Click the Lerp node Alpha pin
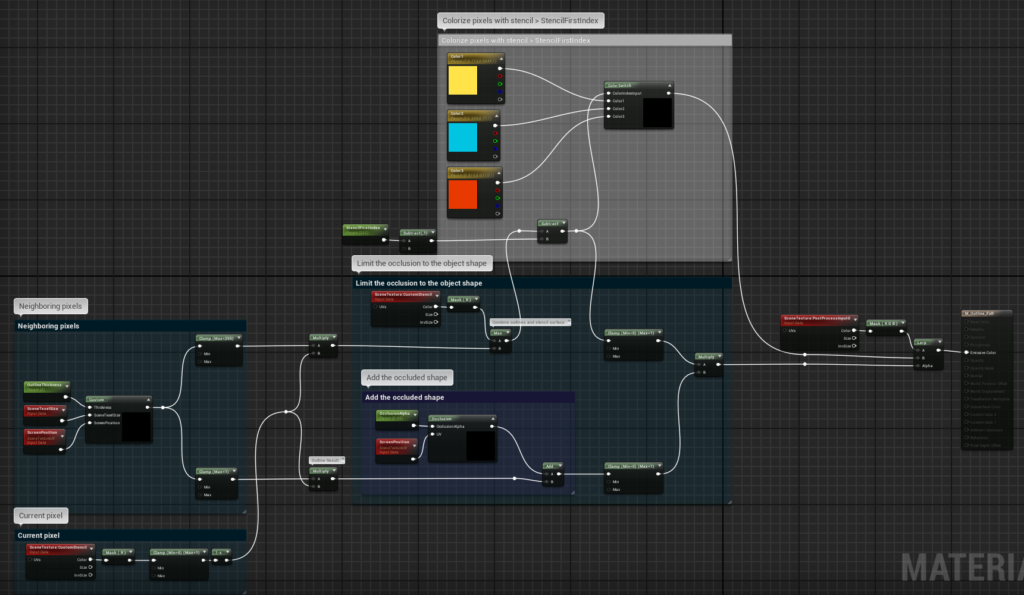 click(x=918, y=366)
